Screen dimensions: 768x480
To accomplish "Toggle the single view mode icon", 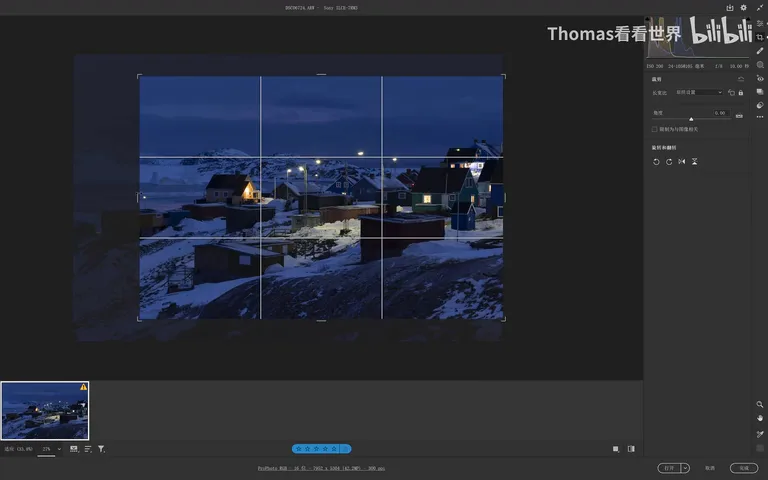I will [x=616, y=449].
